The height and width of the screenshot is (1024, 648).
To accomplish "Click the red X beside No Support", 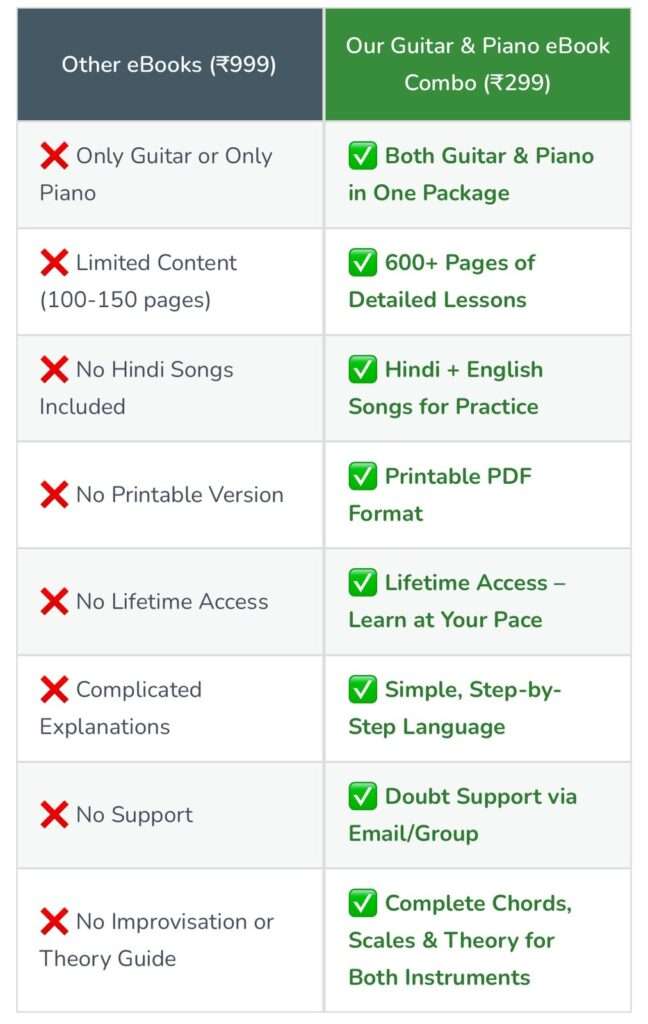I will (x=54, y=815).
